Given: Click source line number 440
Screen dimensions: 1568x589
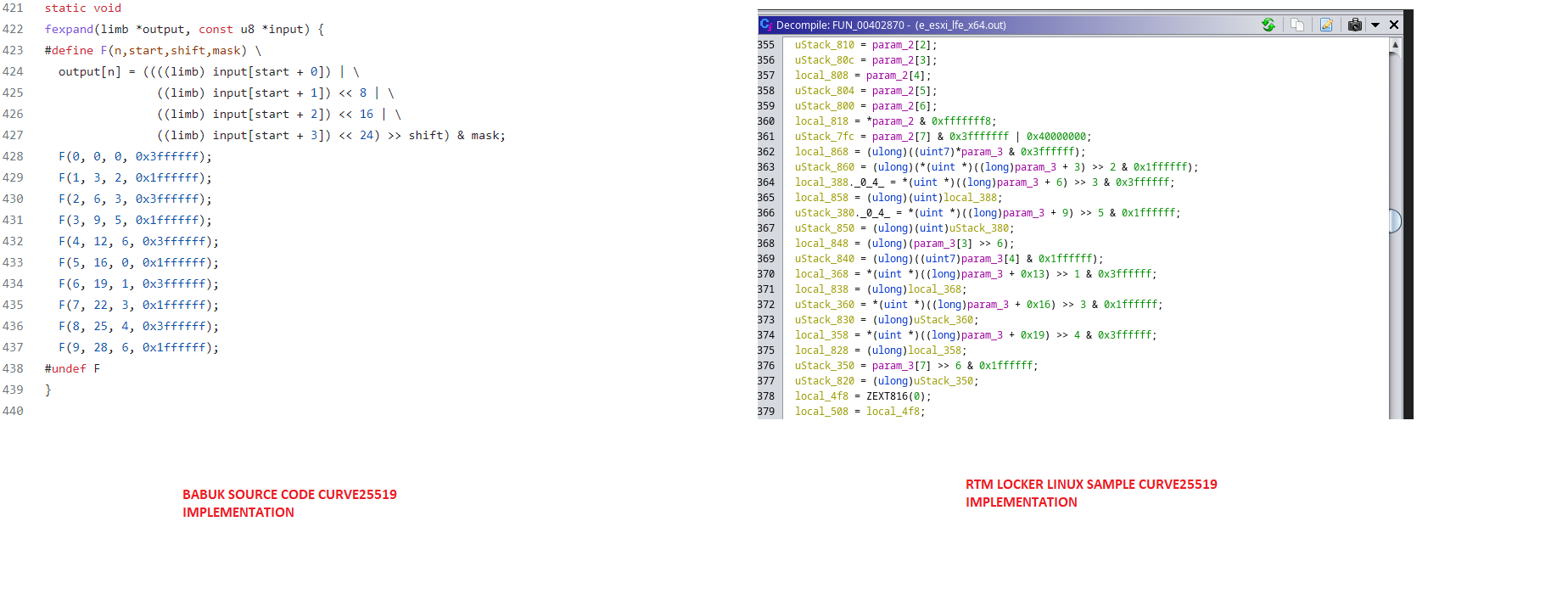Looking at the screenshot, I should coord(13,411).
